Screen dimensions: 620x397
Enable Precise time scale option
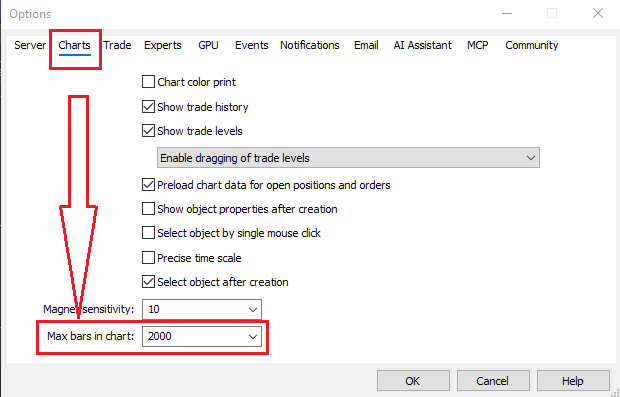[x=148, y=258]
